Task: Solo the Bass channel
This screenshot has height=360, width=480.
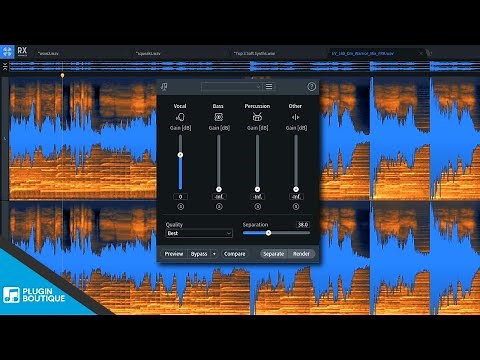Action: (x=219, y=207)
